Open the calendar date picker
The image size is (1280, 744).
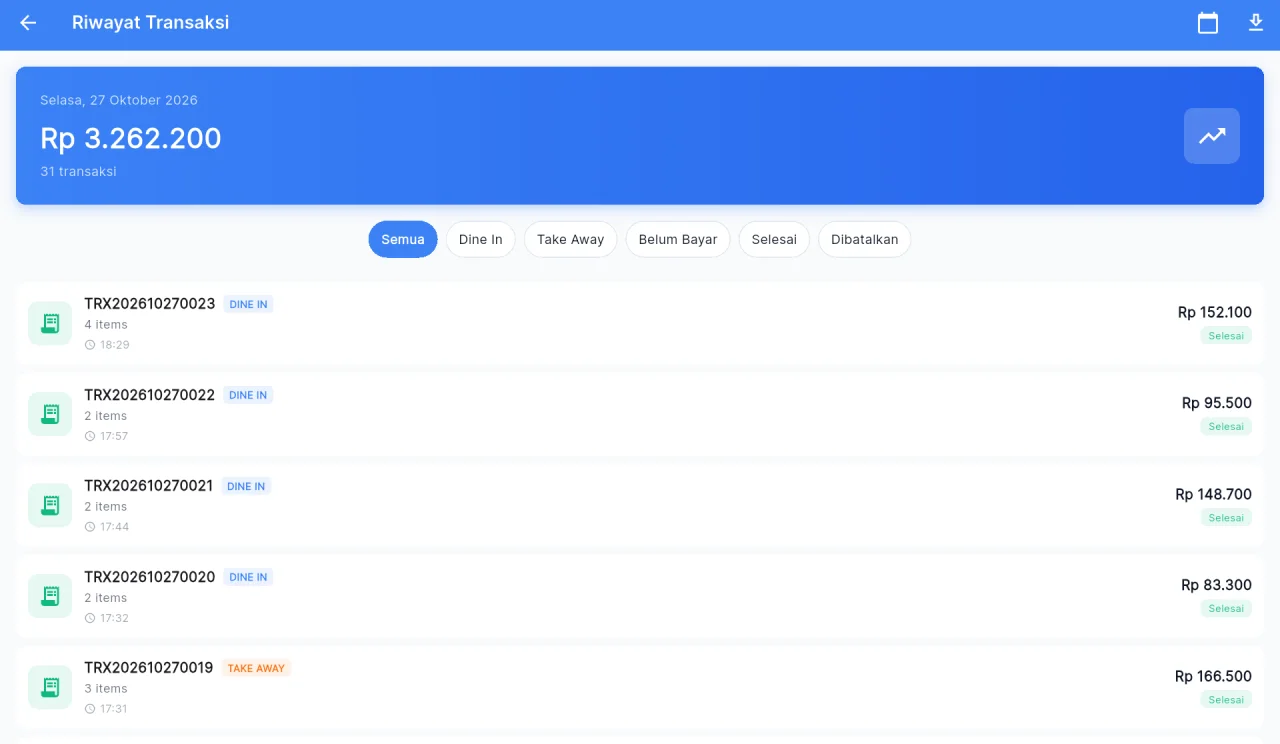coord(1208,23)
